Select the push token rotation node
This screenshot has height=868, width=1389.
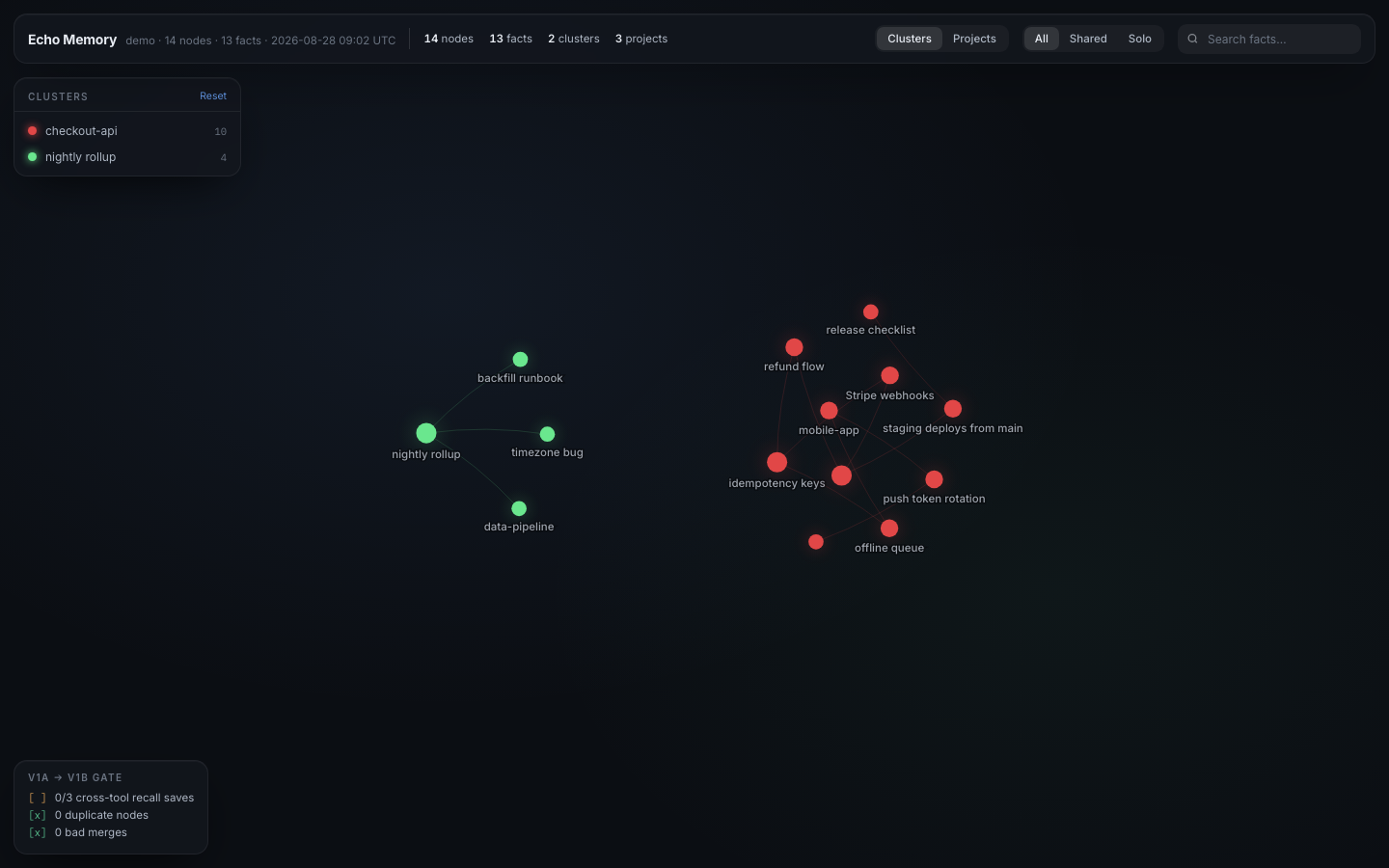(934, 479)
